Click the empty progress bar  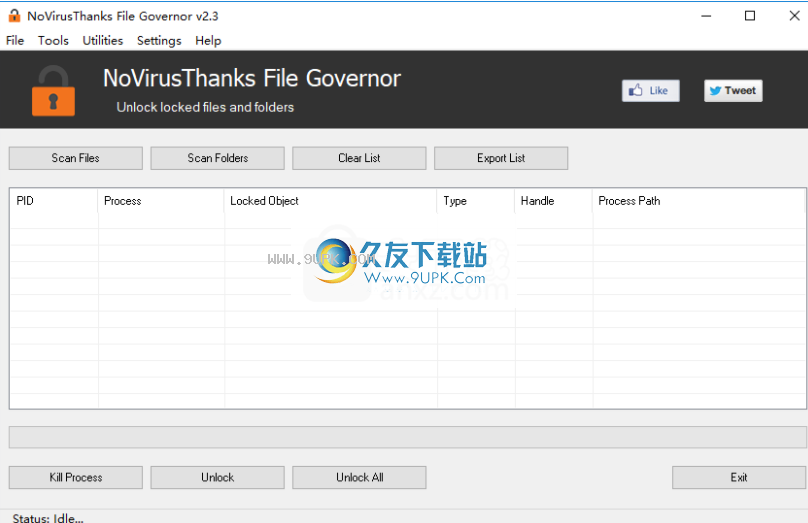click(408, 437)
